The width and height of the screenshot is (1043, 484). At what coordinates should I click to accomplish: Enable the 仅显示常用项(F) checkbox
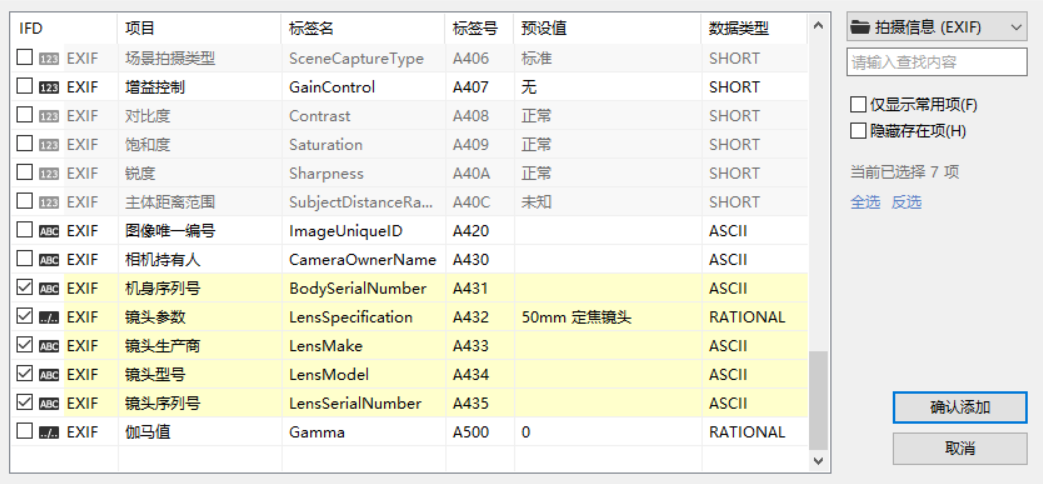click(x=858, y=104)
